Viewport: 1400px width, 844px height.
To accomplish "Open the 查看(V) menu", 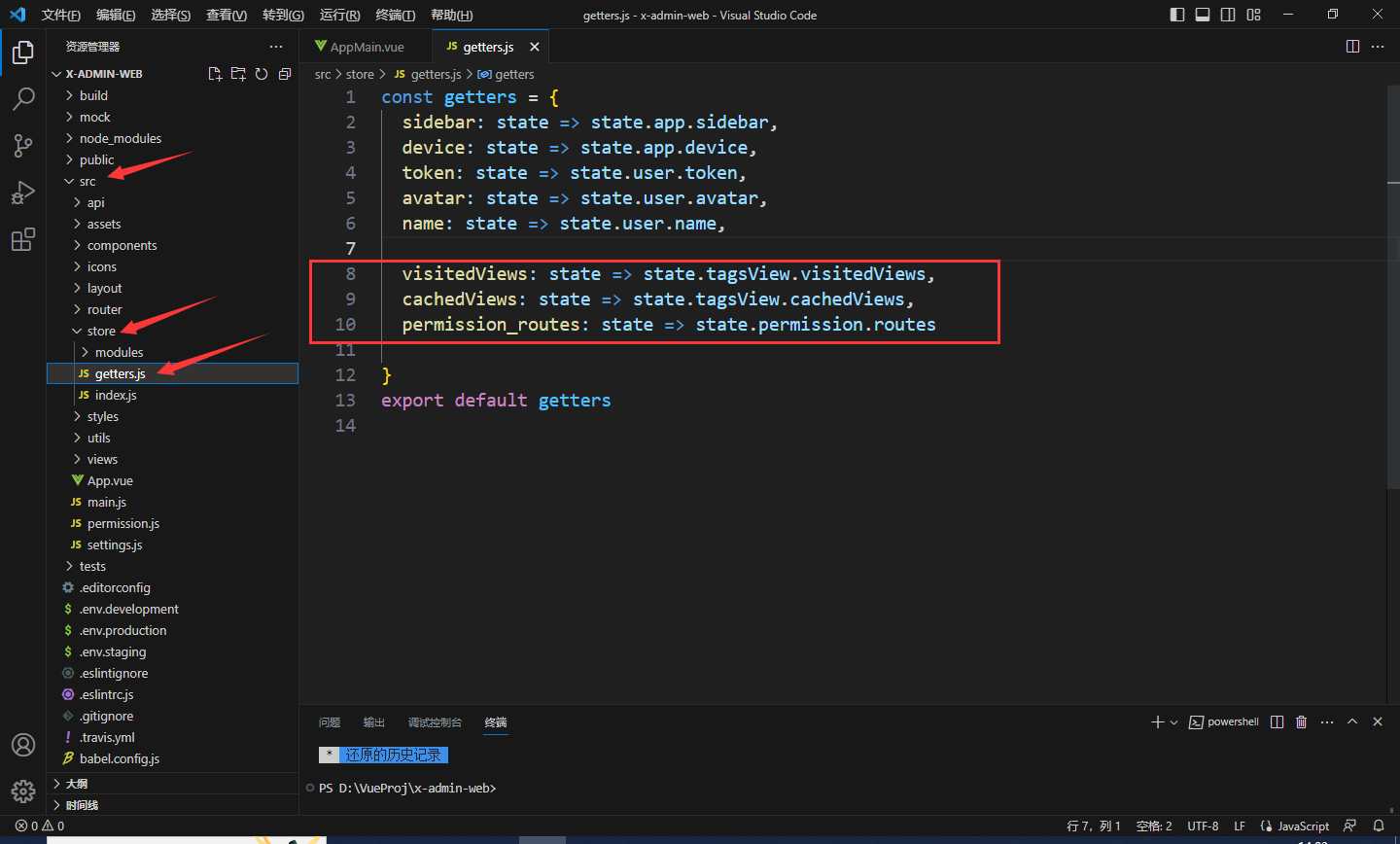I will [x=227, y=15].
